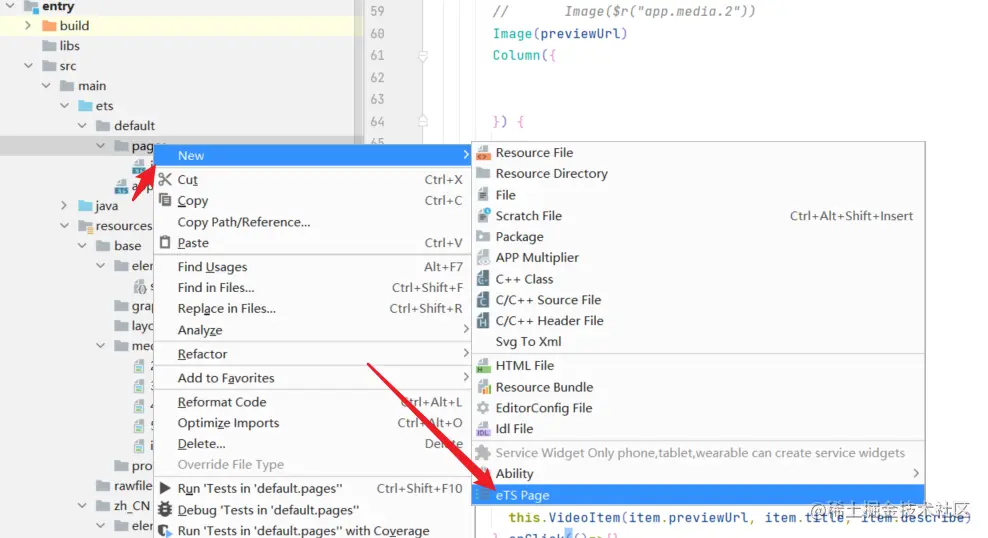Click the Scratch File icon
The width and height of the screenshot is (988, 538).
[x=483, y=215]
